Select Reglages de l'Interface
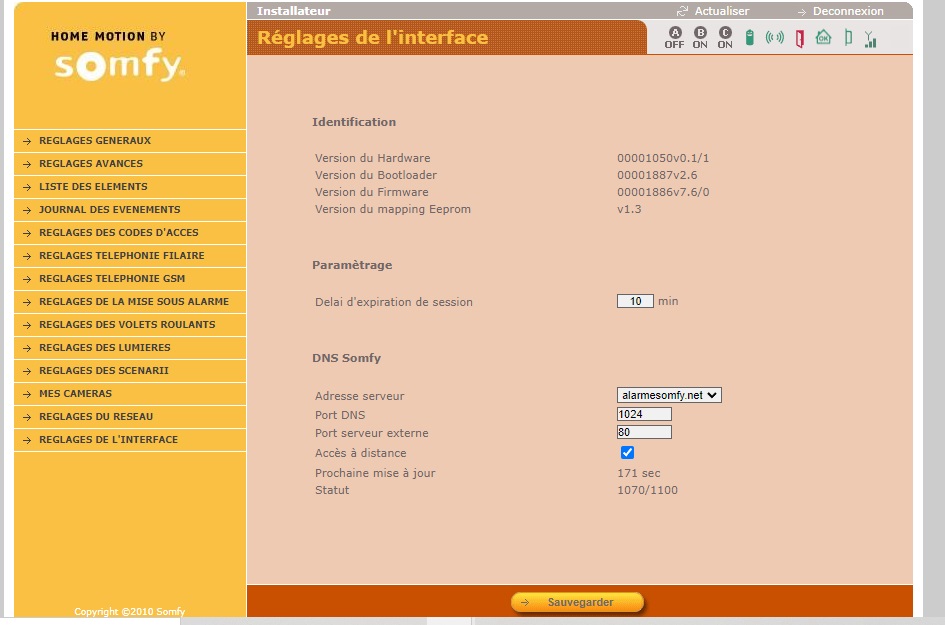 click(x=130, y=439)
